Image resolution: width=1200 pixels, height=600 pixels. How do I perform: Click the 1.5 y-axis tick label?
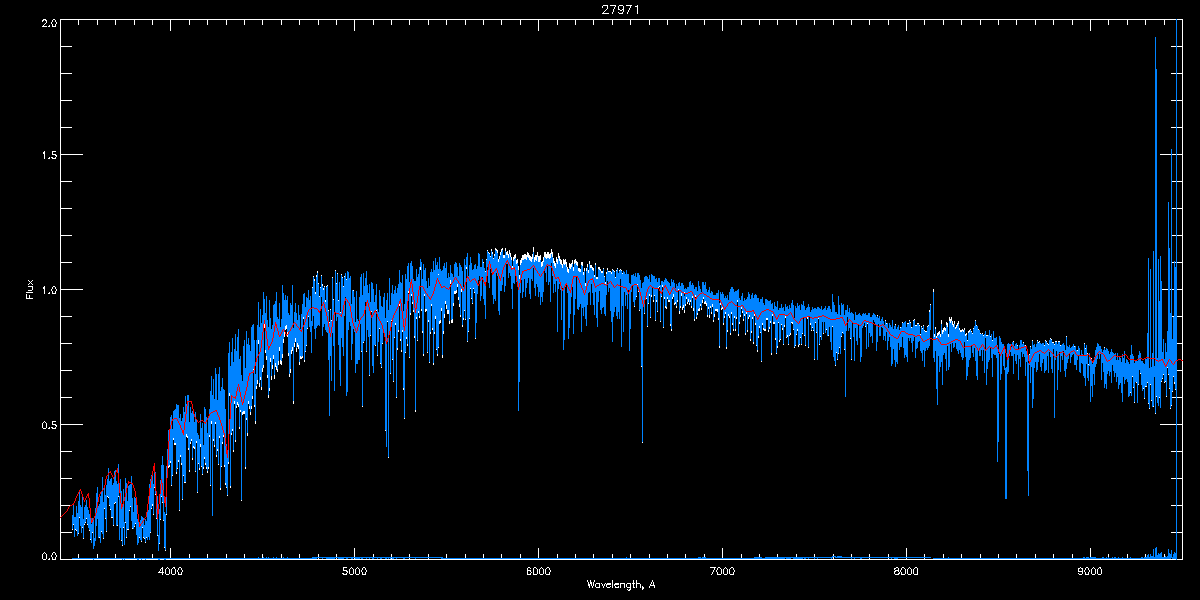(x=50, y=156)
